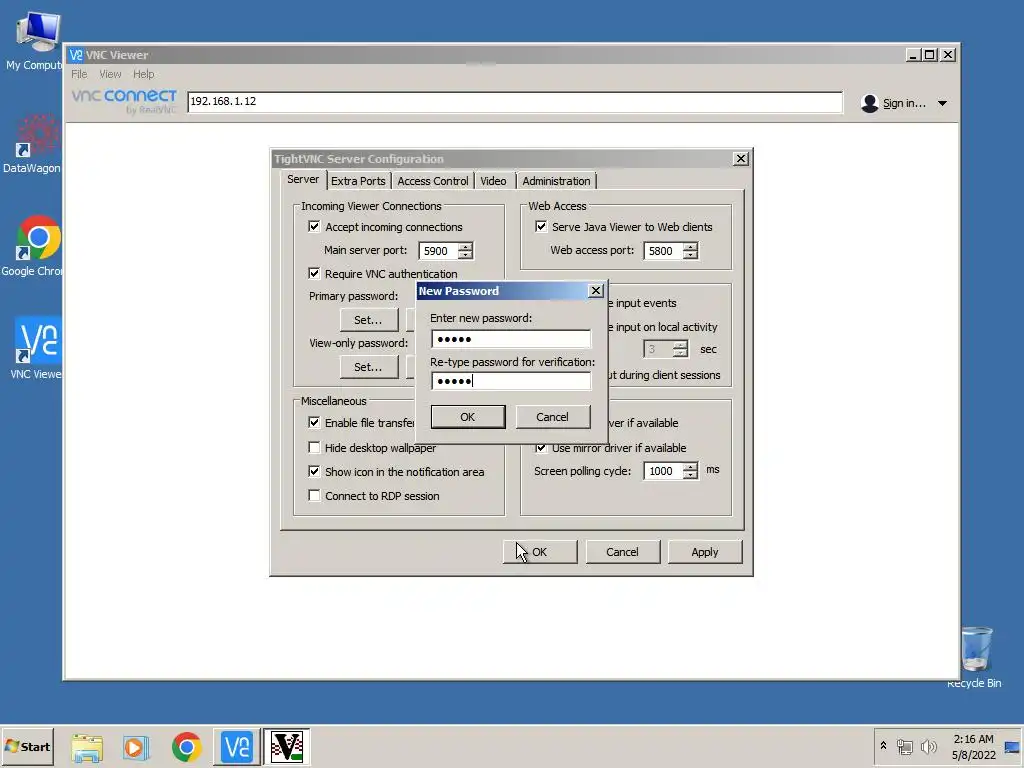Viewport: 1024px width, 768px height.
Task: Click Screen polling cycle value 1000
Action: coord(664,471)
